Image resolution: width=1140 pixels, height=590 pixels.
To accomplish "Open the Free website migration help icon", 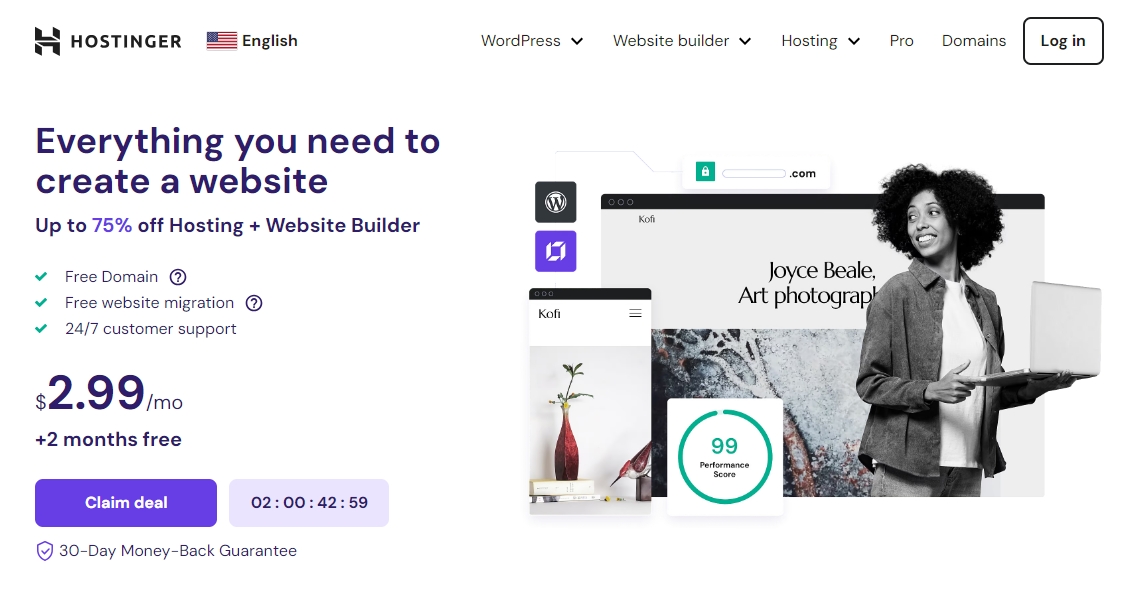I will click(254, 303).
